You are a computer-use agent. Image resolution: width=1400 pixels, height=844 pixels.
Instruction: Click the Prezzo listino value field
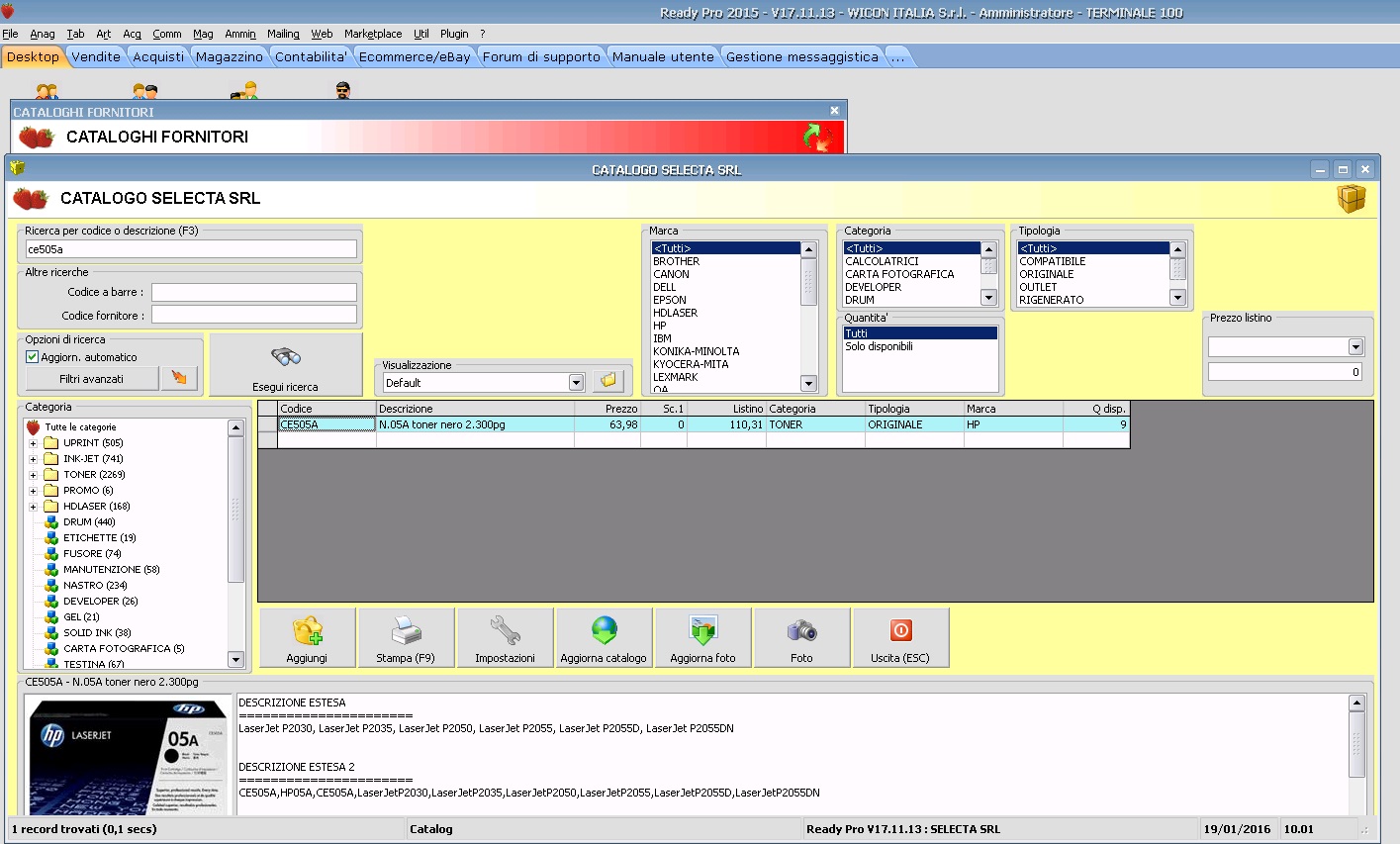(1286, 372)
